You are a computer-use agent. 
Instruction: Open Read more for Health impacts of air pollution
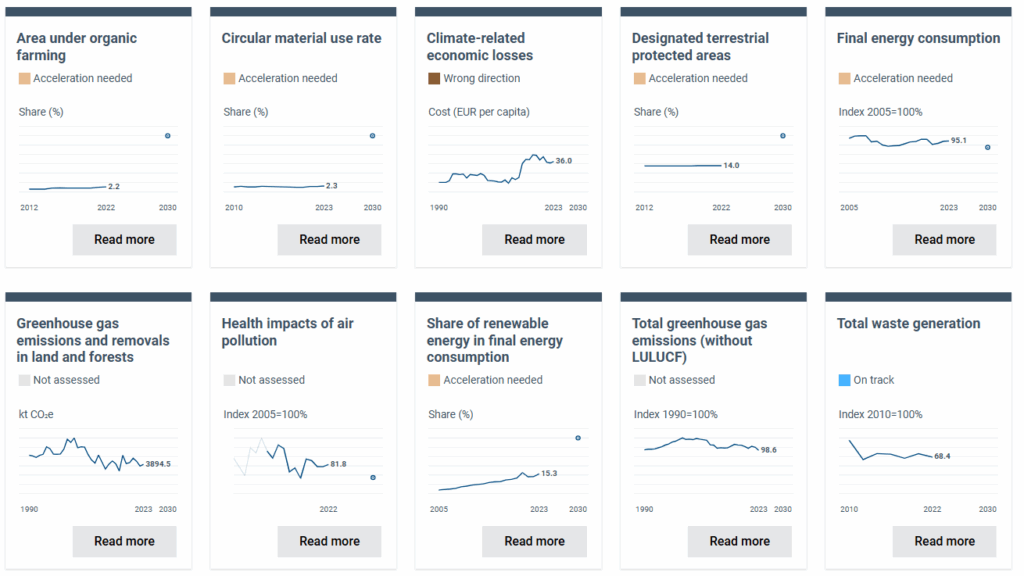click(x=329, y=541)
